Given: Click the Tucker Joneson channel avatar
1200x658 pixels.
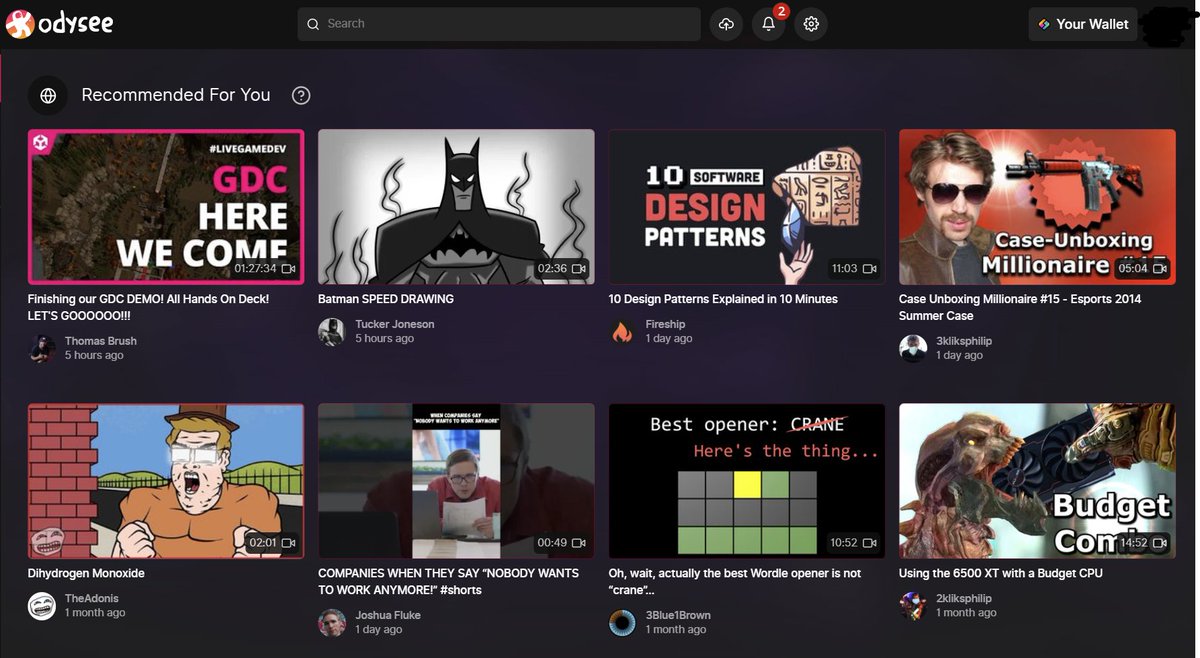Looking at the screenshot, I should point(332,332).
